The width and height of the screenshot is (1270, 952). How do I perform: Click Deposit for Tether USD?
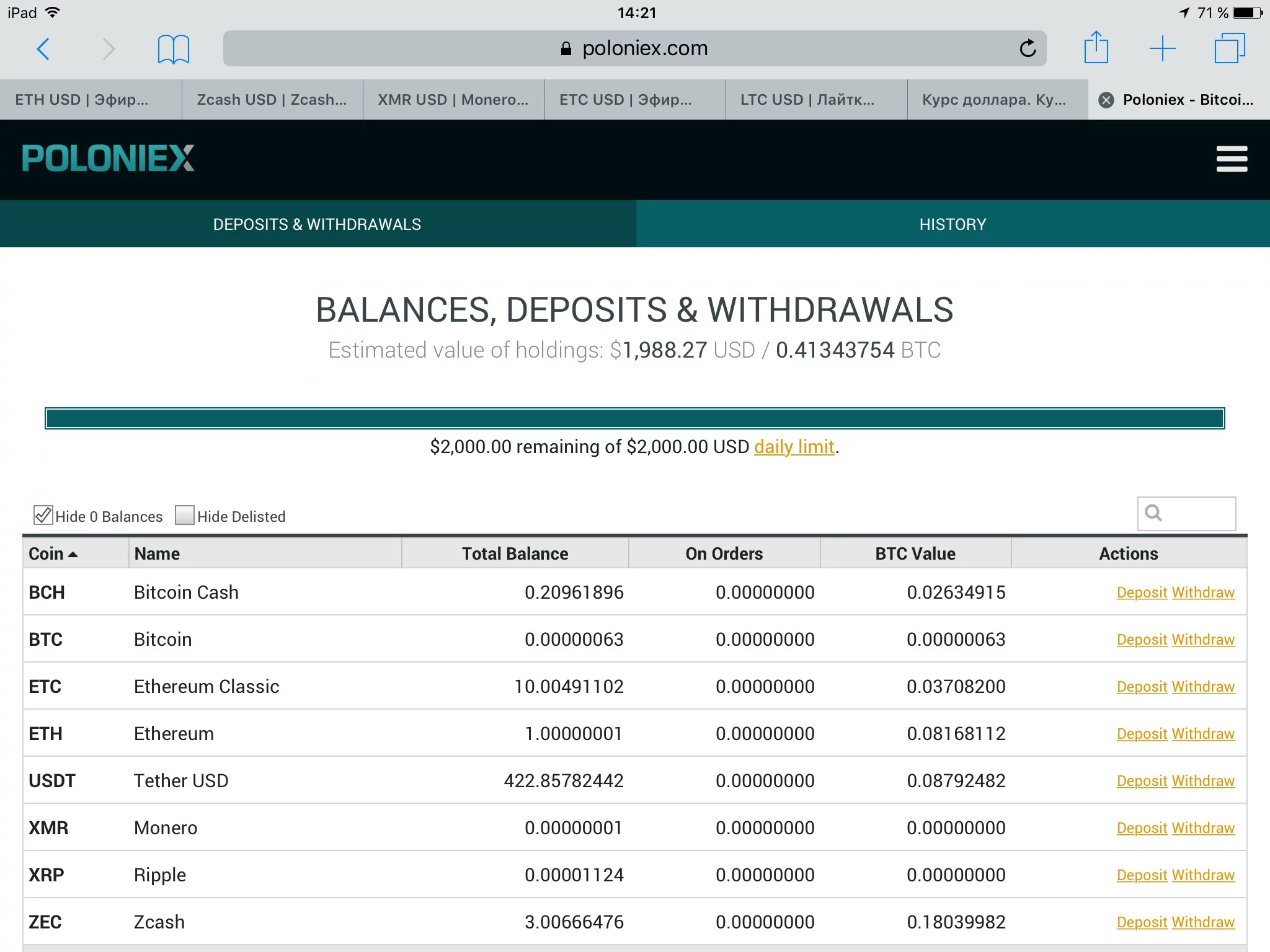(1142, 781)
